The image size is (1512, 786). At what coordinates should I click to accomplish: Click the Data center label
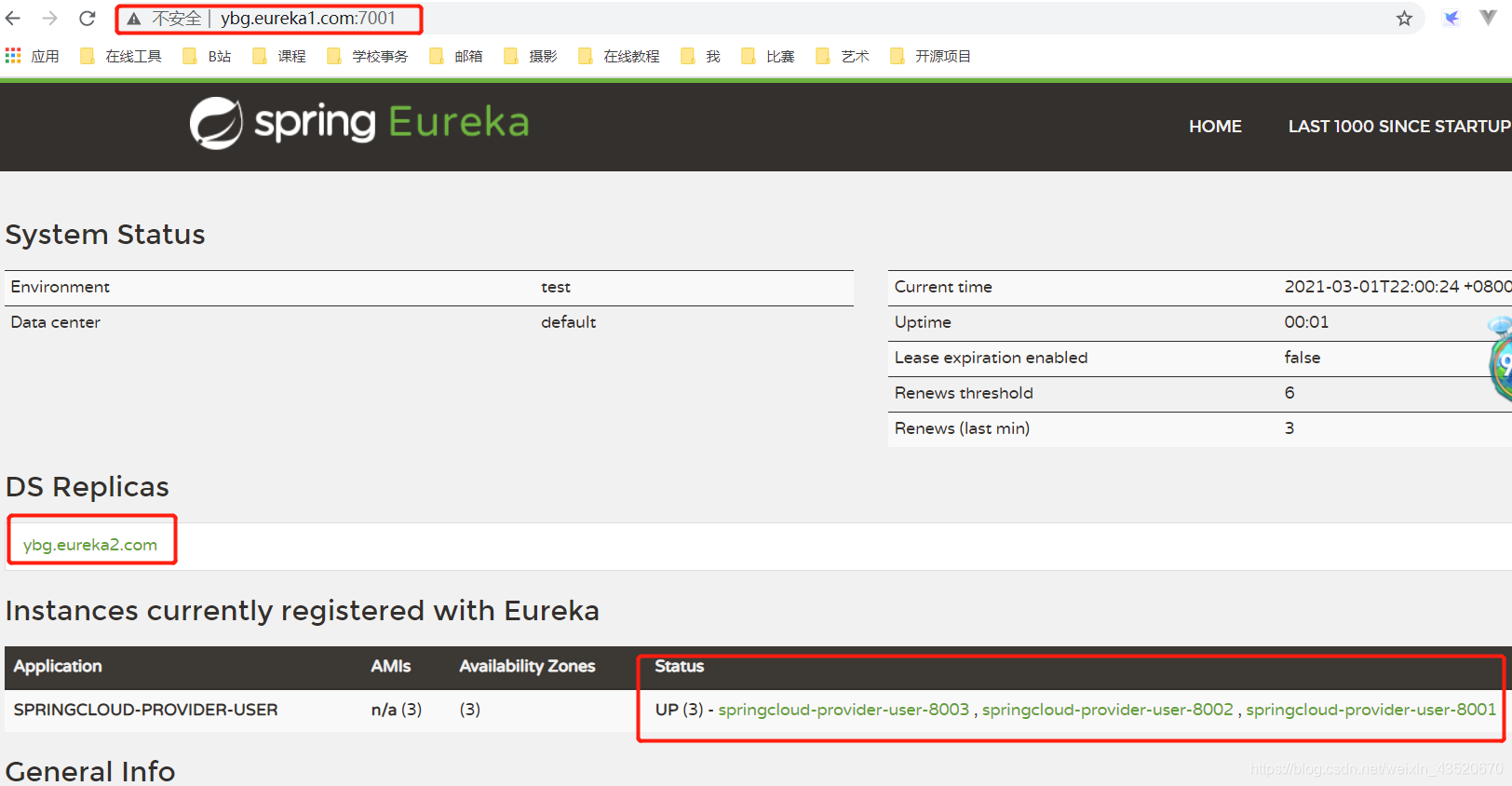(x=56, y=322)
